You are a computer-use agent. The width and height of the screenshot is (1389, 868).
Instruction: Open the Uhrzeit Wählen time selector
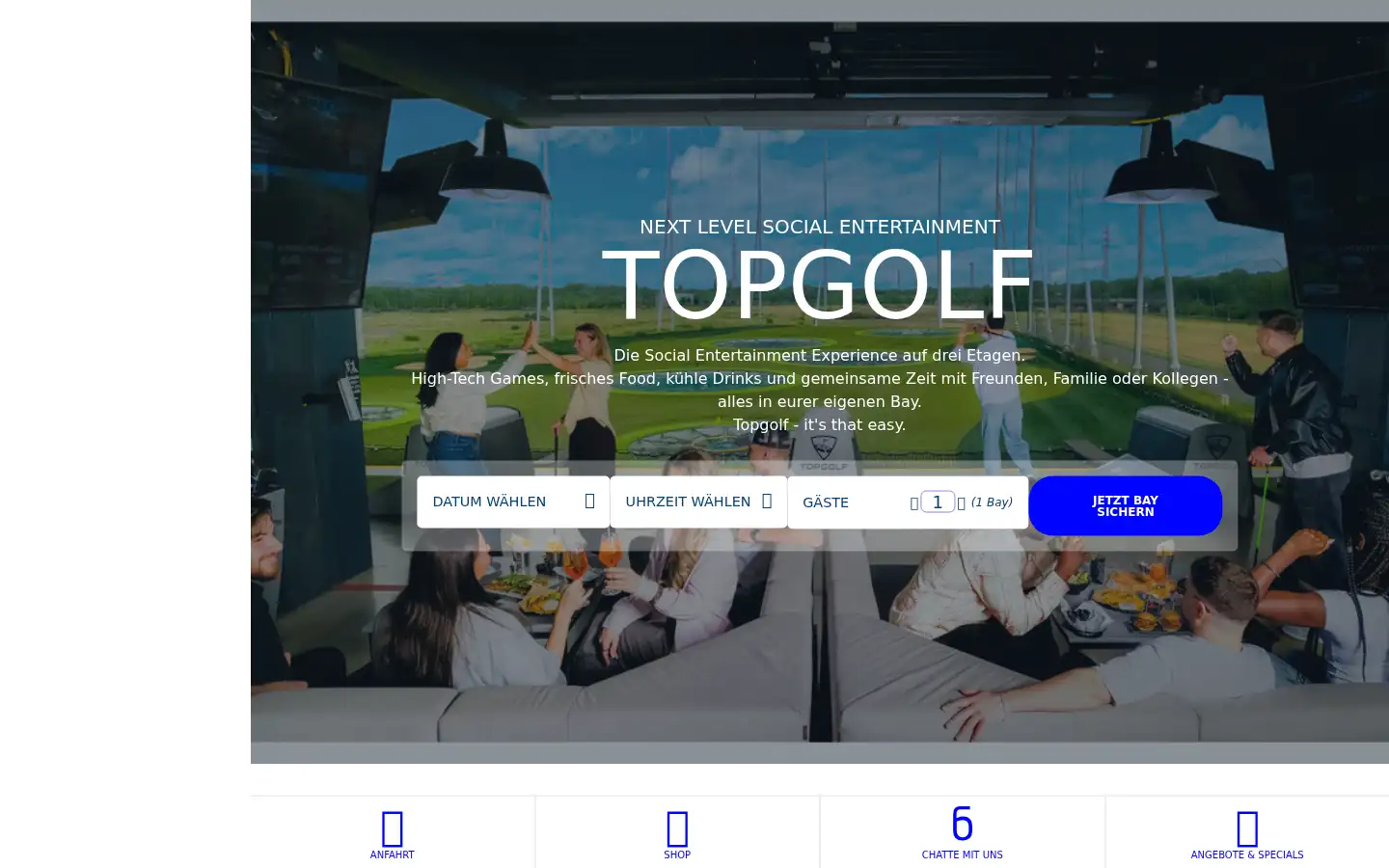(x=698, y=502)
